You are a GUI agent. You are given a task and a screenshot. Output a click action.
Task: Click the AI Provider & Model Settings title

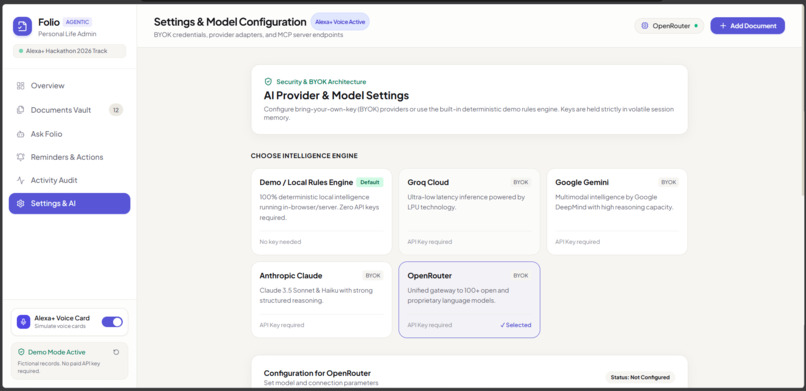[336, 96]
